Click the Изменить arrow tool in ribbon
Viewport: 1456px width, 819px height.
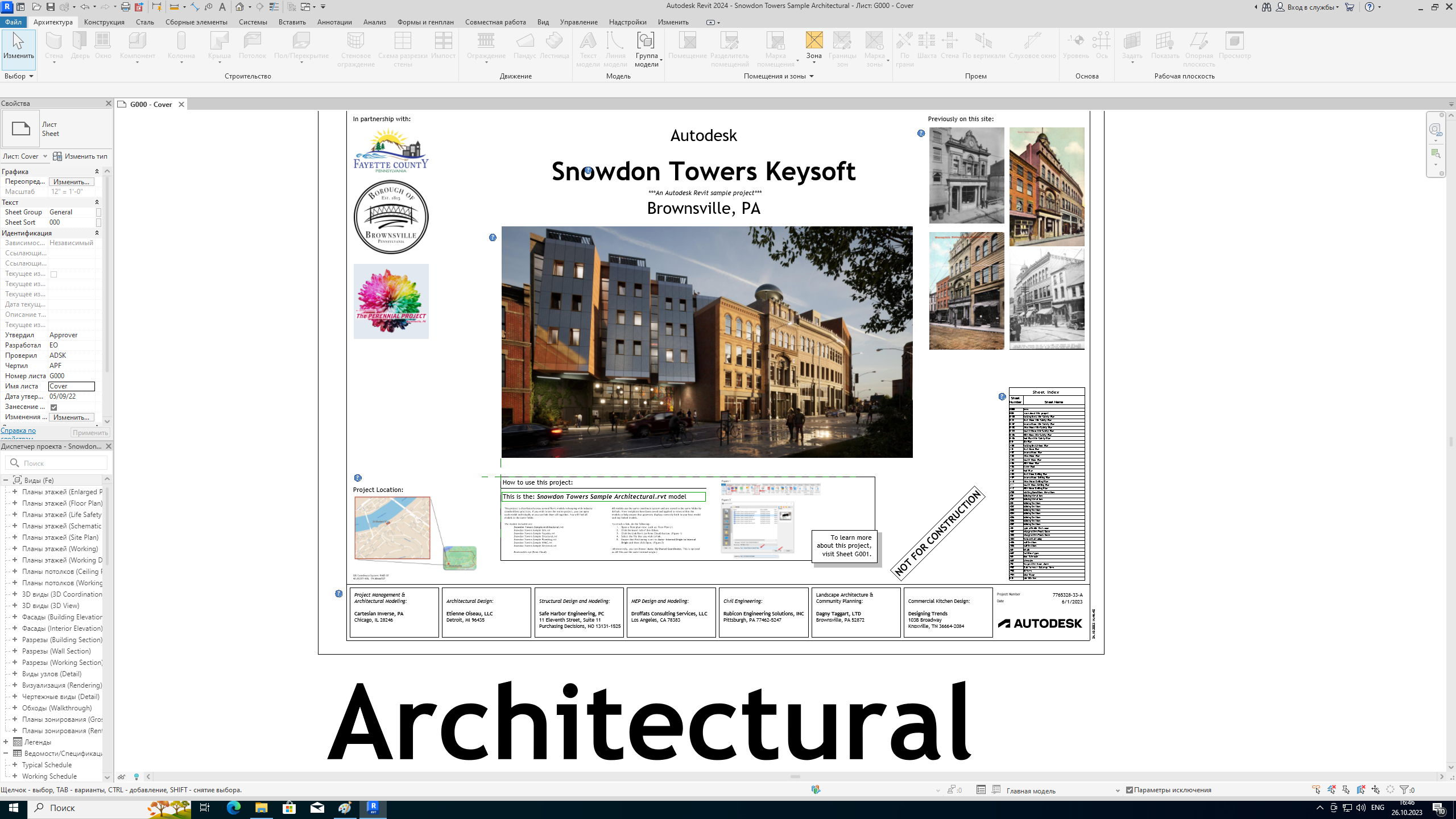tap(18, 42)
